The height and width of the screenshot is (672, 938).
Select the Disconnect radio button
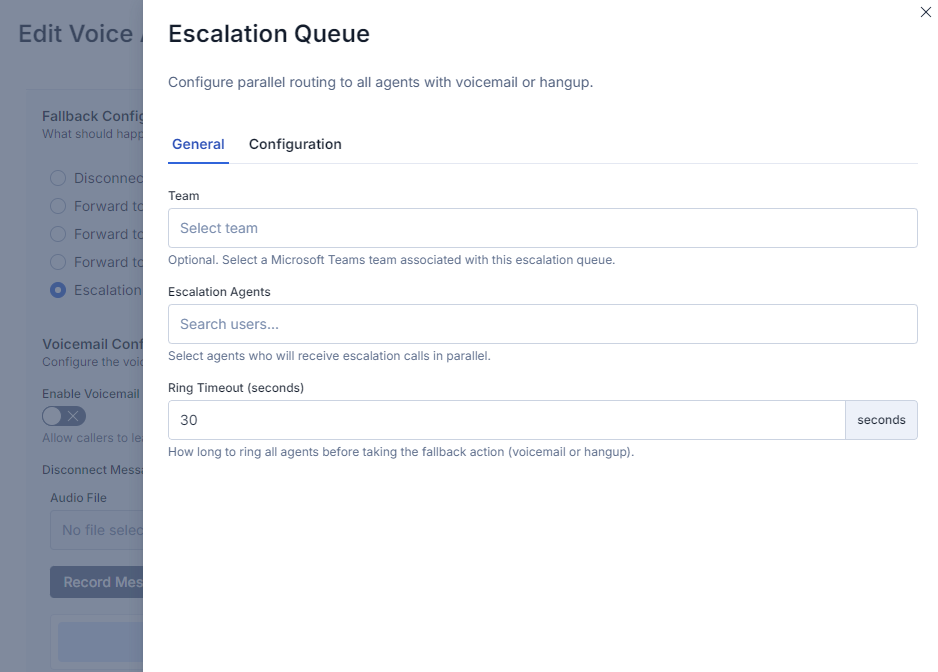pyautogui.click(x=58, y=178)
